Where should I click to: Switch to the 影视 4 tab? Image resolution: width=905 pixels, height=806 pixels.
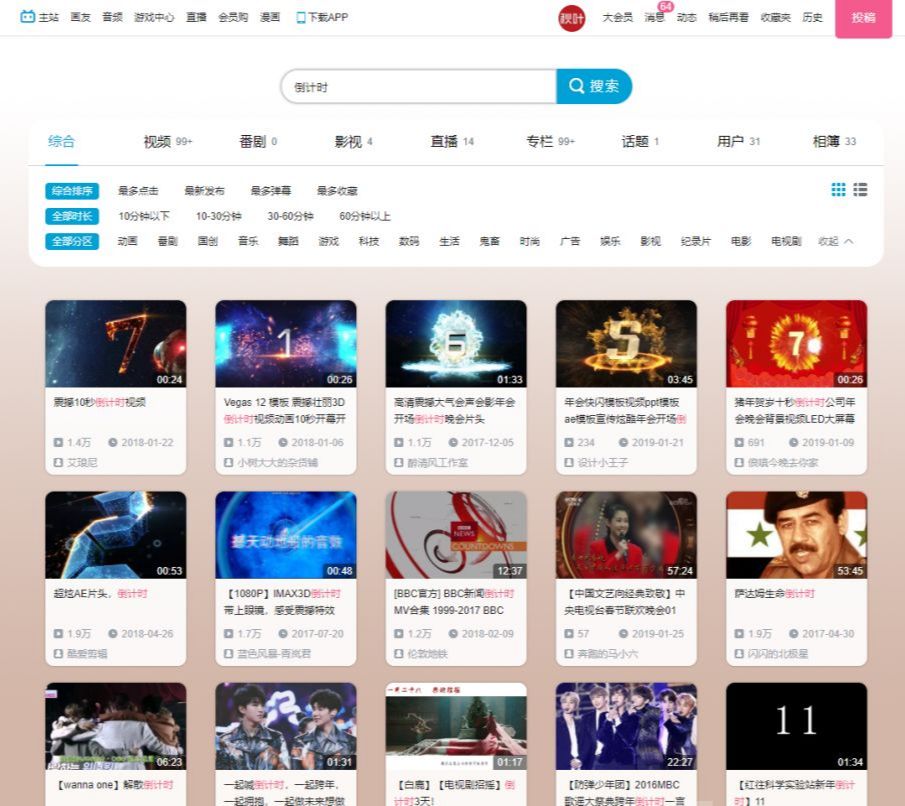[x=354, y=141]
